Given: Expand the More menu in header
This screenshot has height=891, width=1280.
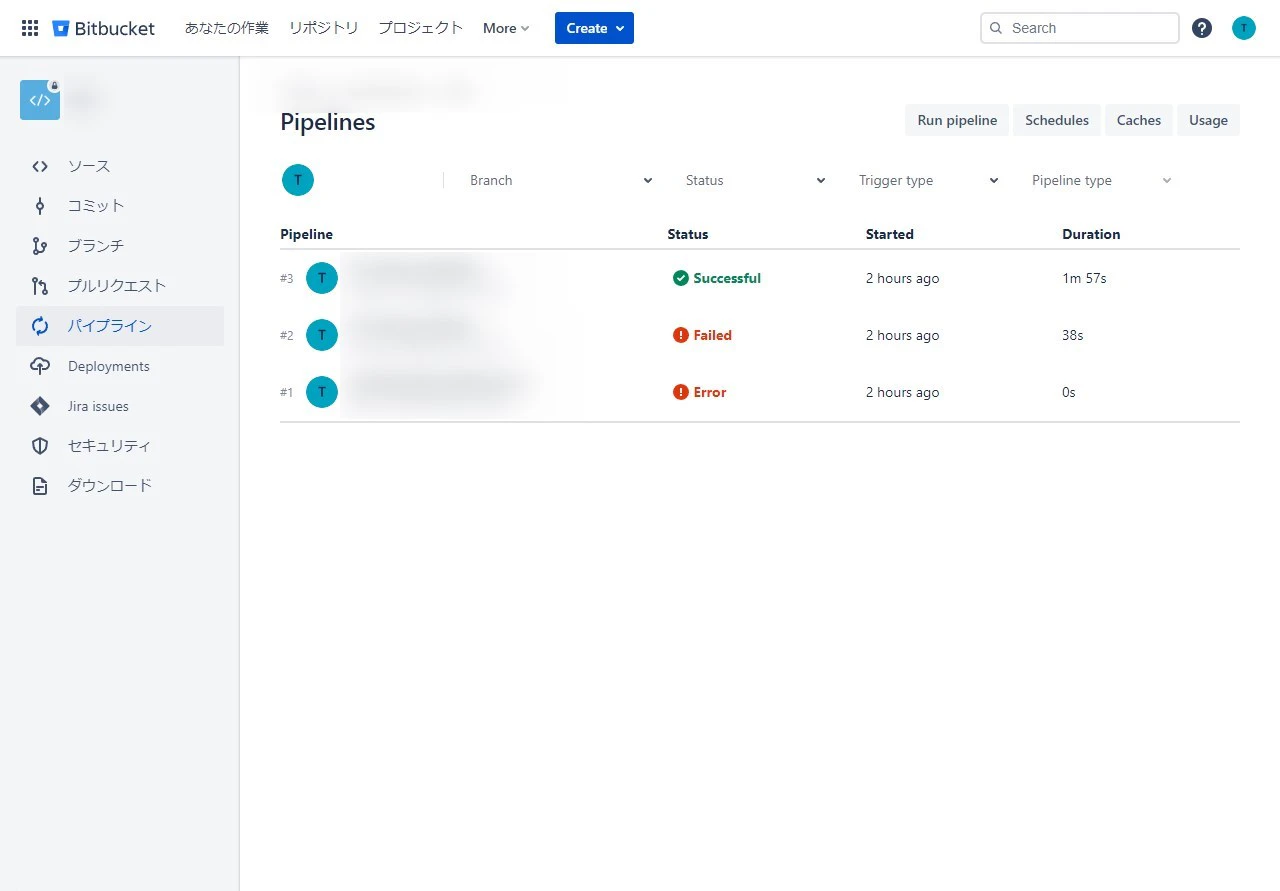Looking at the screenshot, I should 506,28.
